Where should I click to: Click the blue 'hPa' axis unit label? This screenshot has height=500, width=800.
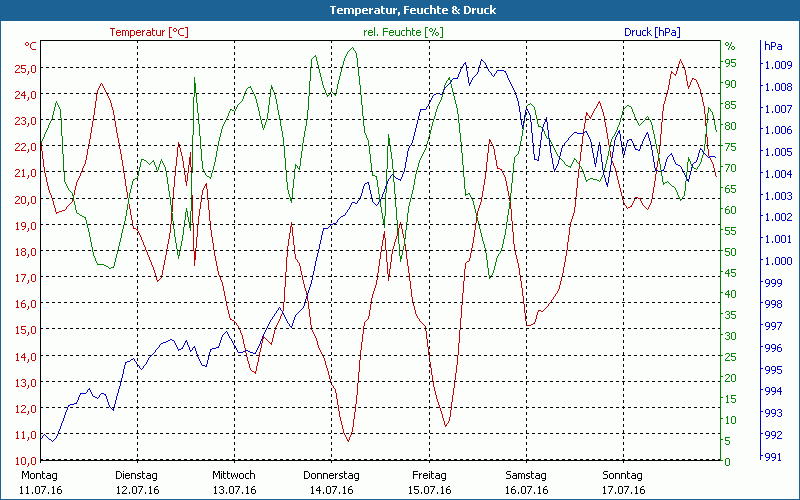[773, 46]
